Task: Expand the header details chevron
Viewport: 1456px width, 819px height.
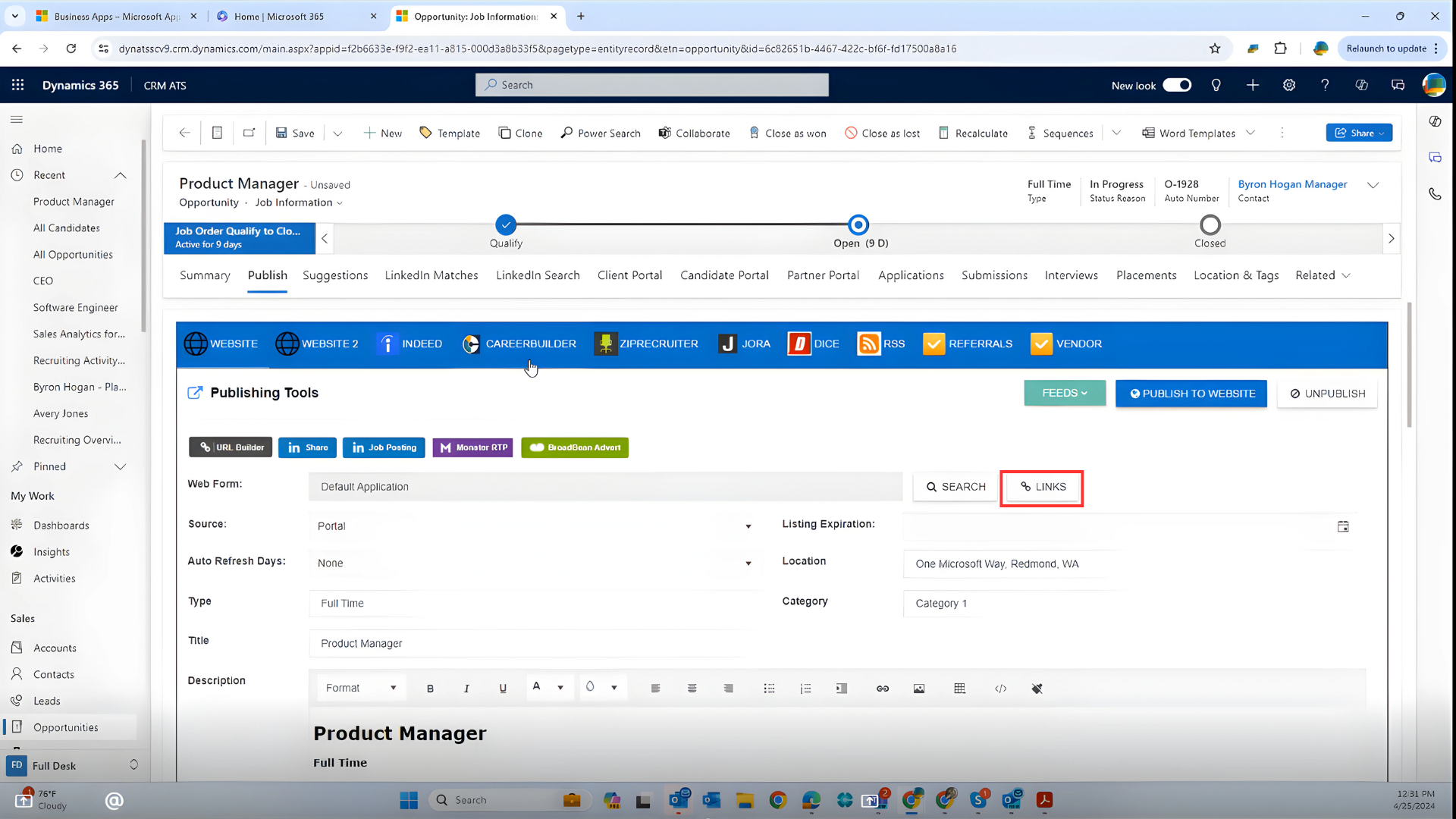Action: tap(1373, 185)
